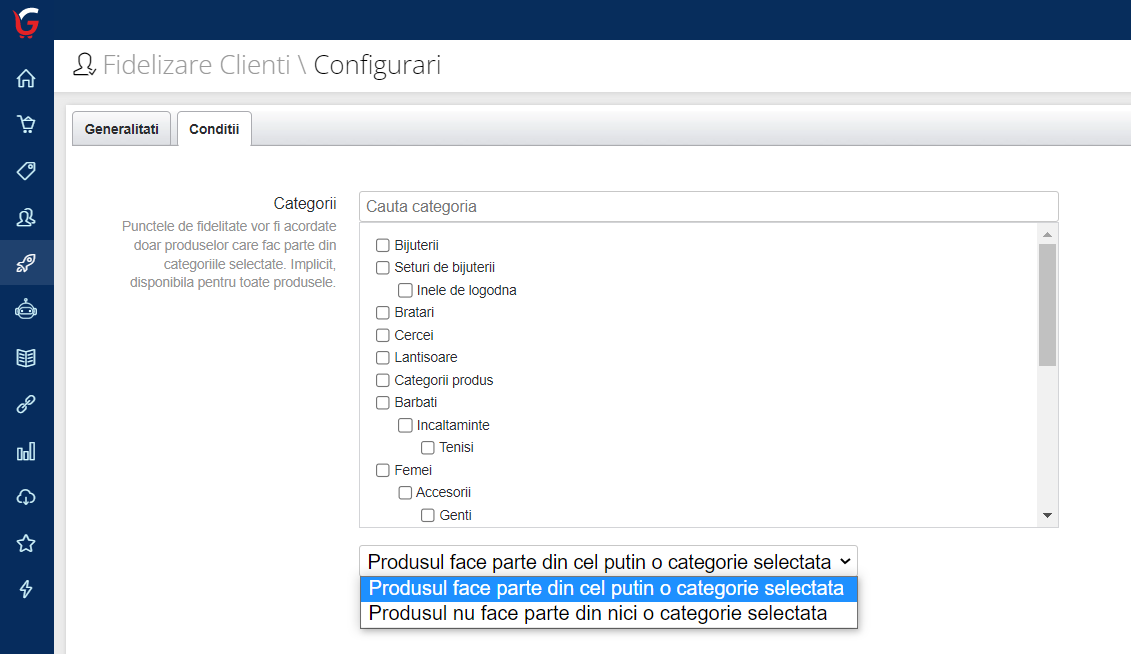Screen dimensions: 1131x654
Task: Tick the Inele de logodna checkbox
Action: pyautogui.click(x=405, y=290)
